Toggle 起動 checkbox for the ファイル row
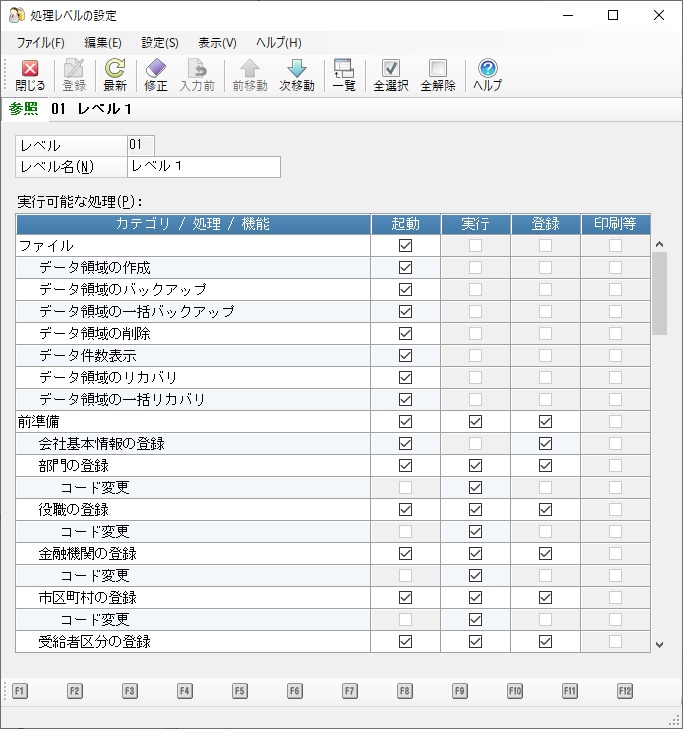 click(405, 246)
